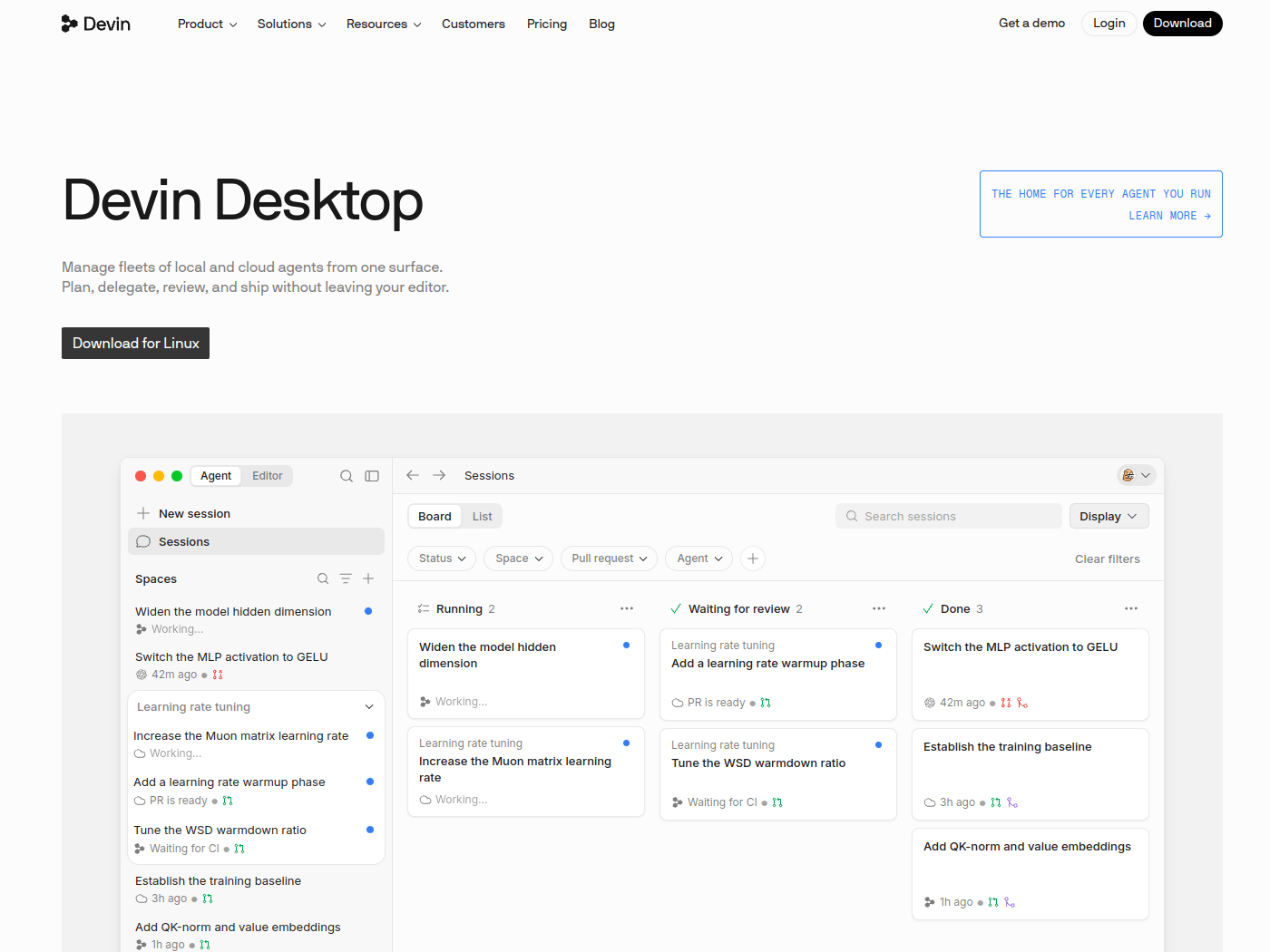1270x952 pixels.
Task: Open the Blog page
Action: pyautogui.click(x=601, y=24)
